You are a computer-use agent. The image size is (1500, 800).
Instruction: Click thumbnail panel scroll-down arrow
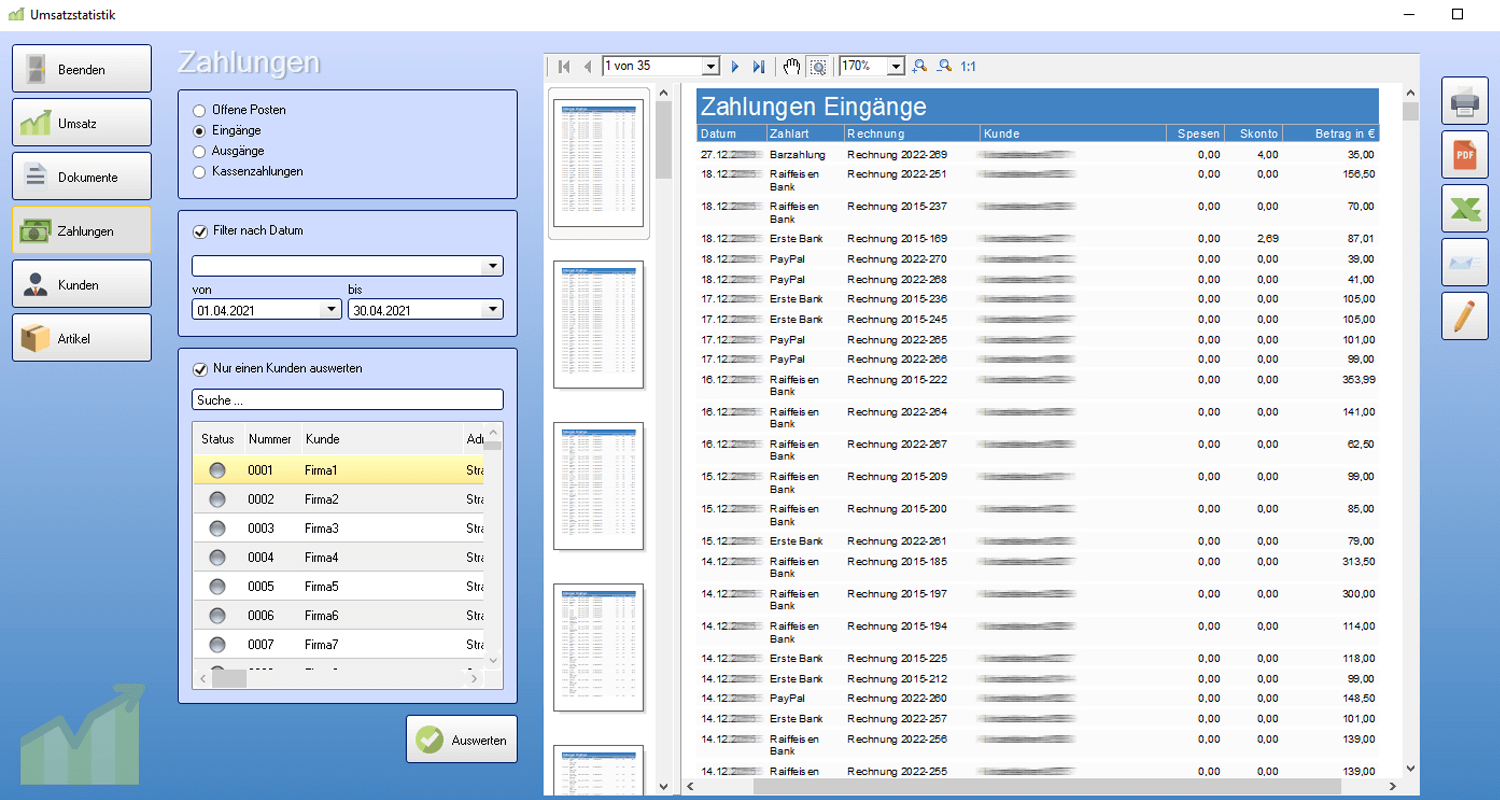(664, 787)
